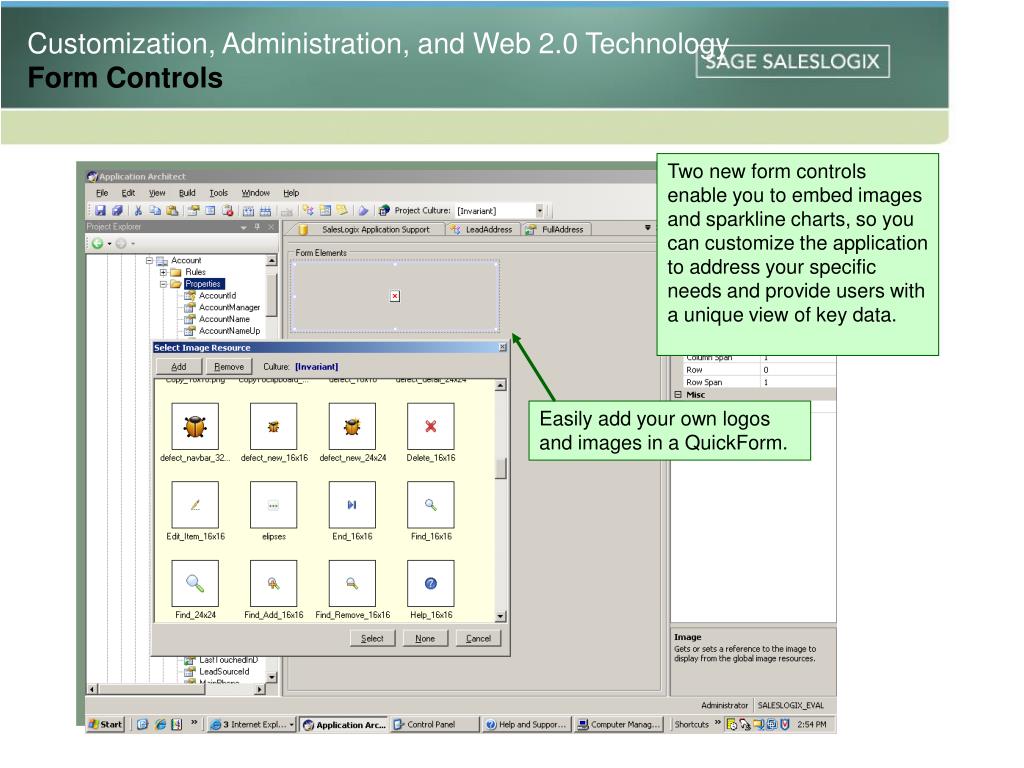The image size is (1024, 768).
Task: Open the Back button history dropdown arrow
Action: (109, 244)
